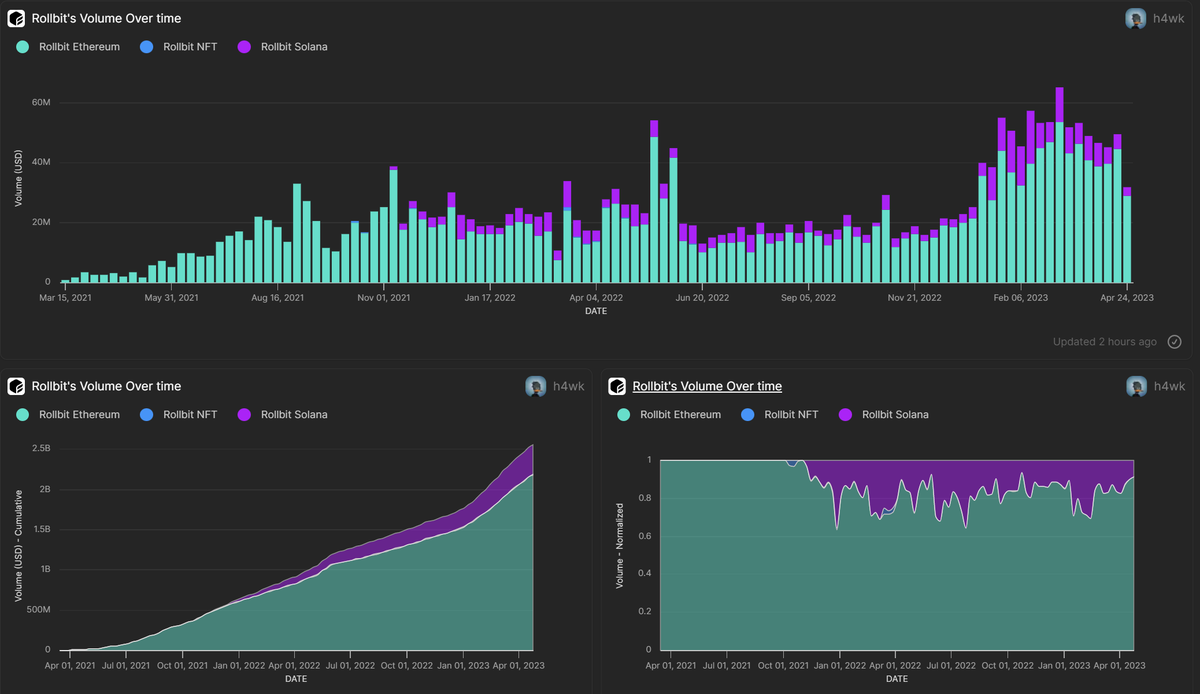Click the Mar 15, 2021 date axis label
1200x694 pixels.
[x=66, y=298]
